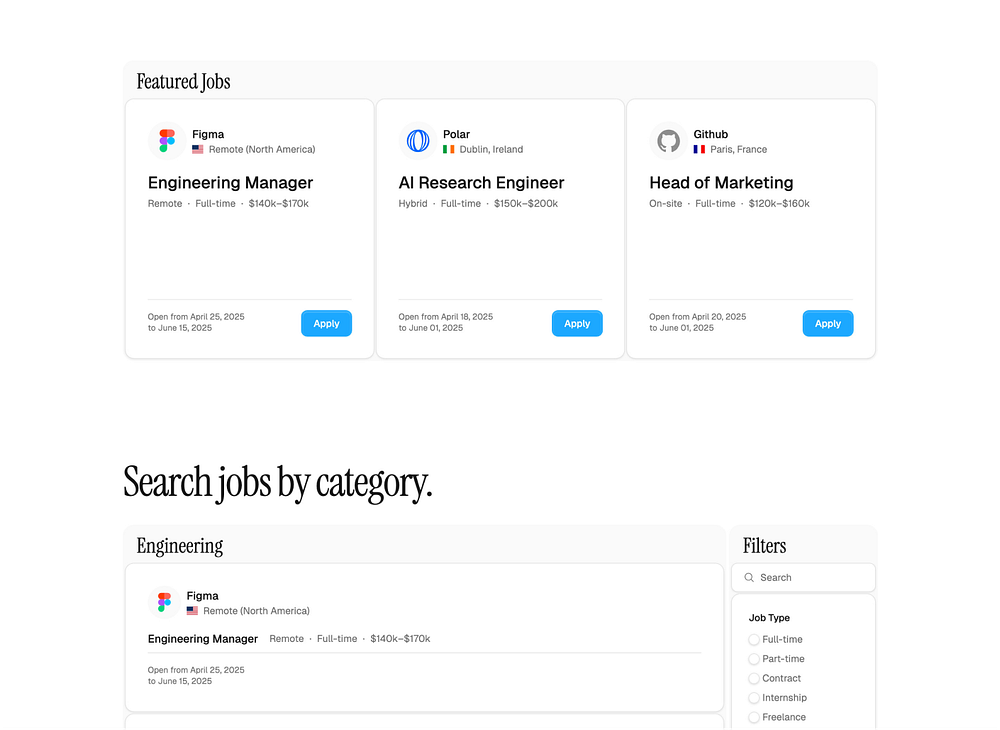Click the US flag in featured Figma card
Image resolution: width=1000 pixels, height=730 pixels.
pos(198,149)
